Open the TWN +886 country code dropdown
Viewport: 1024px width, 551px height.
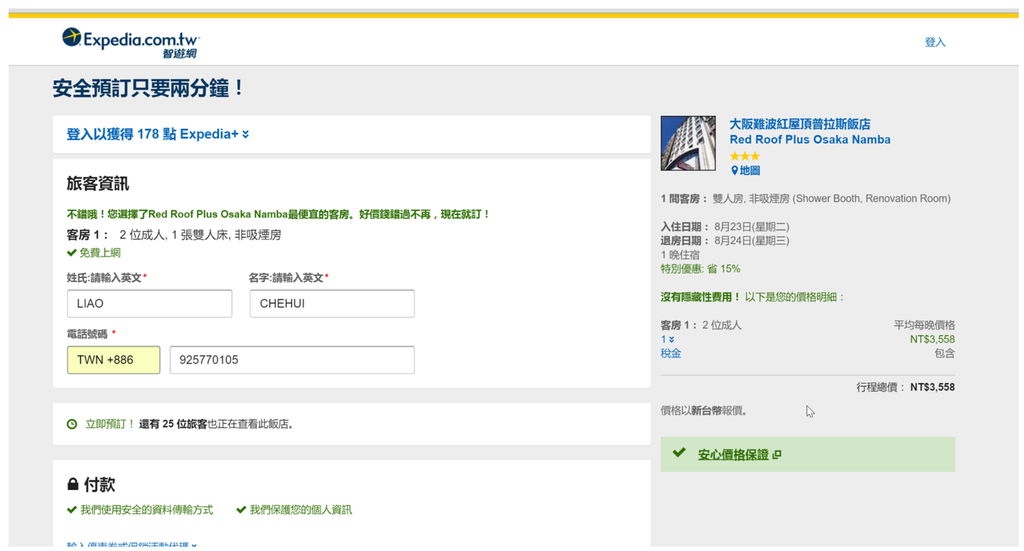(x=114, y=360)
